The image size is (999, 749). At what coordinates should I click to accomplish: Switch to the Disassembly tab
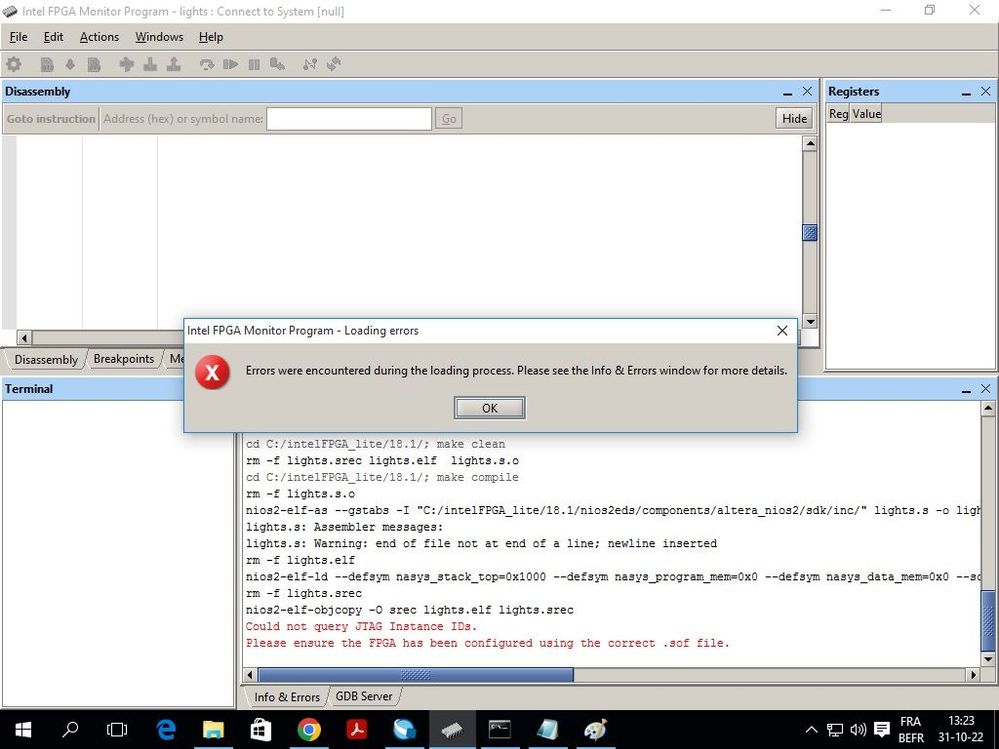click(46, 359)
